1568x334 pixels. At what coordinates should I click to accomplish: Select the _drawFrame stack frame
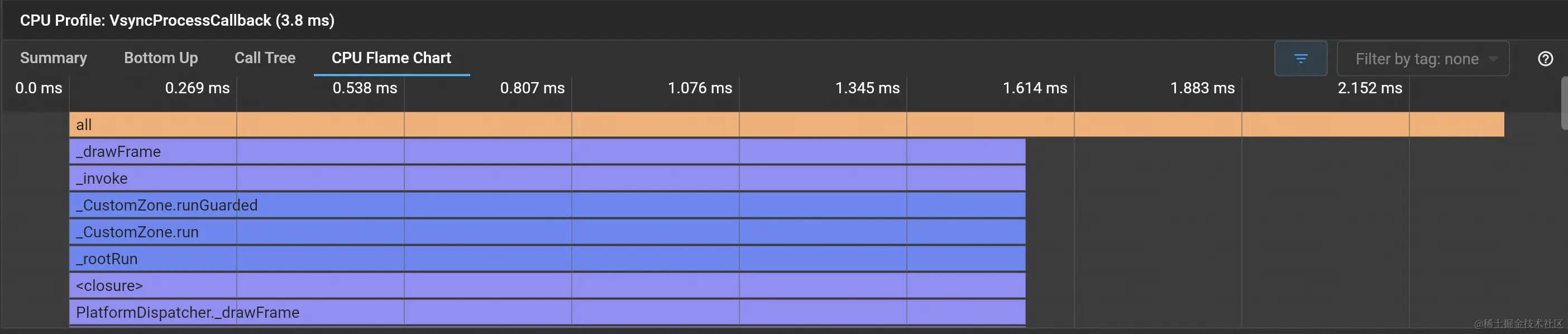[547, 151]
